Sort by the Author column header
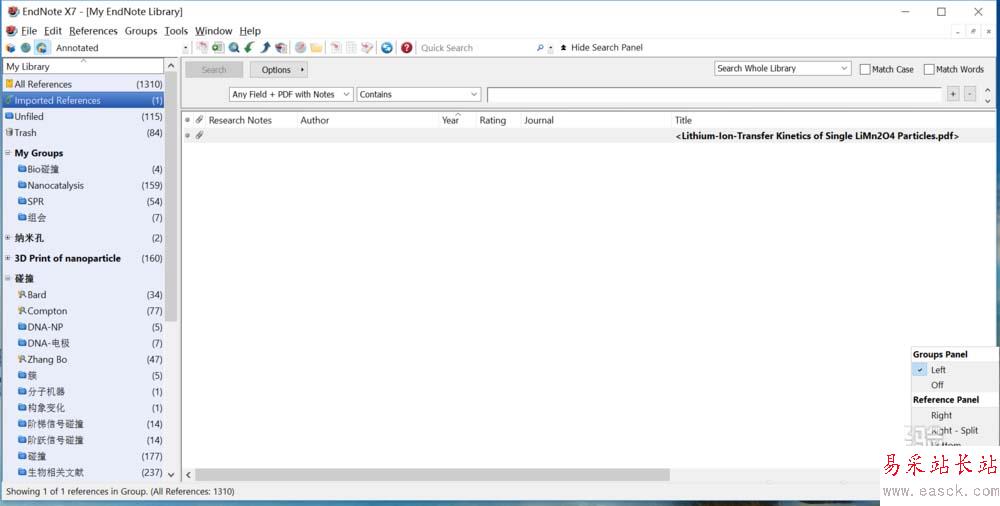 [315, 120]
